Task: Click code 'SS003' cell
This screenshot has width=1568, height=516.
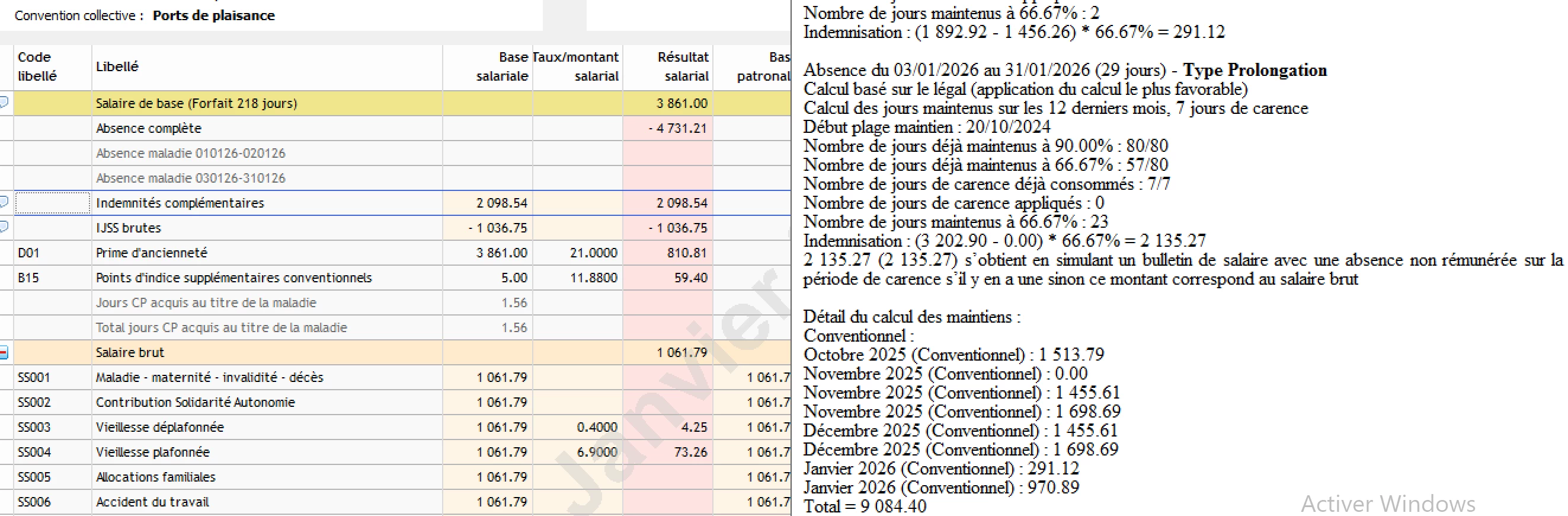Action: tap(52, 428)
